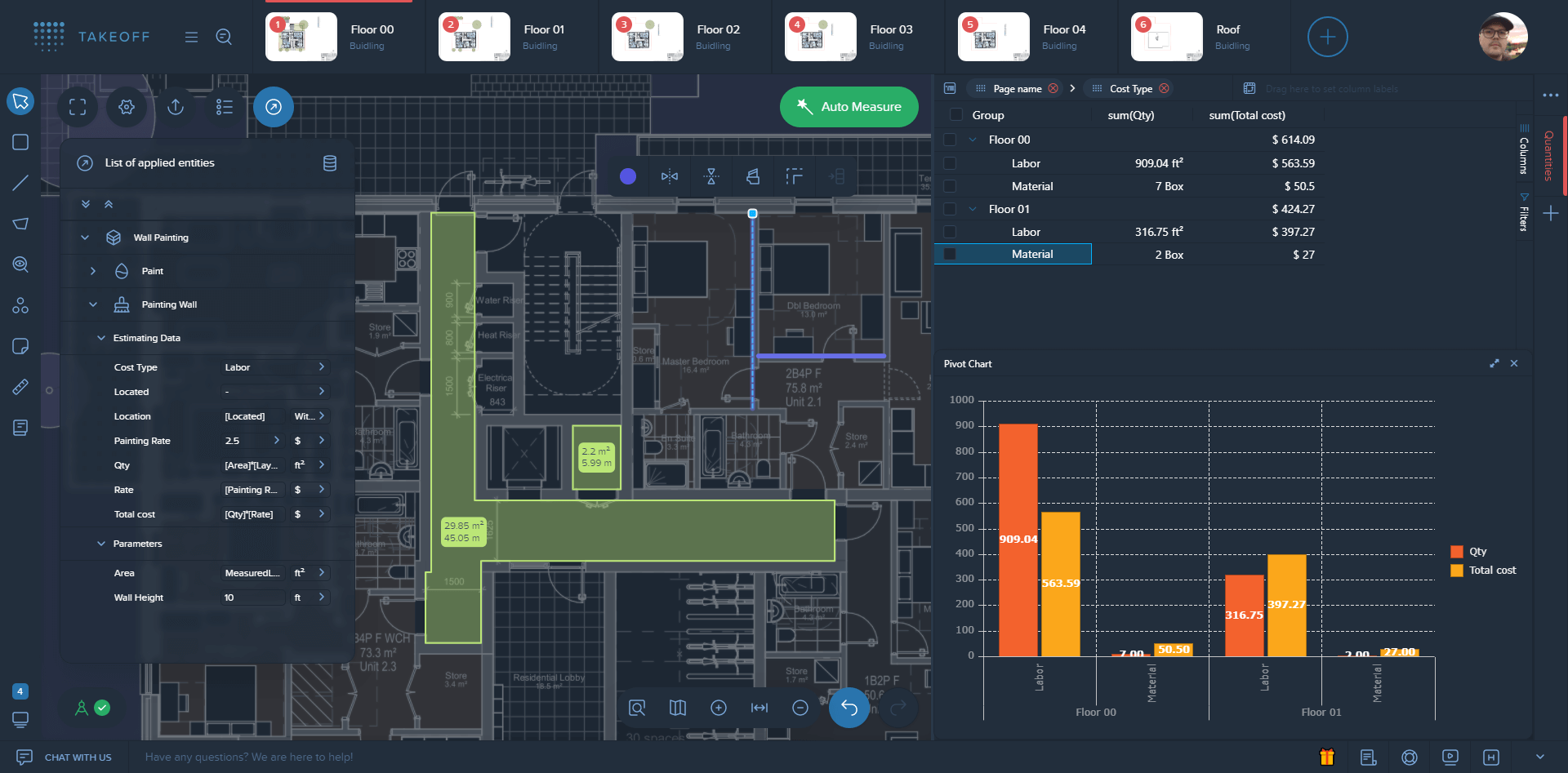This screenshot has height=773, width=1568.
Task: Click the CHAT WITH US link
Action: tap(78, 757)
